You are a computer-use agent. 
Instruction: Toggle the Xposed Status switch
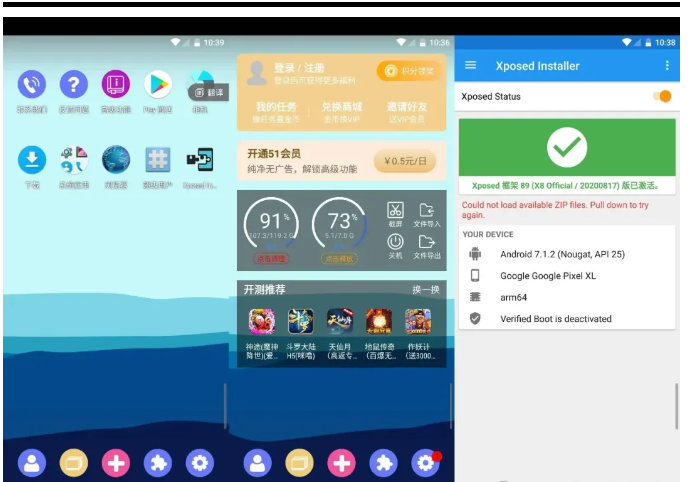click(661, 96)
